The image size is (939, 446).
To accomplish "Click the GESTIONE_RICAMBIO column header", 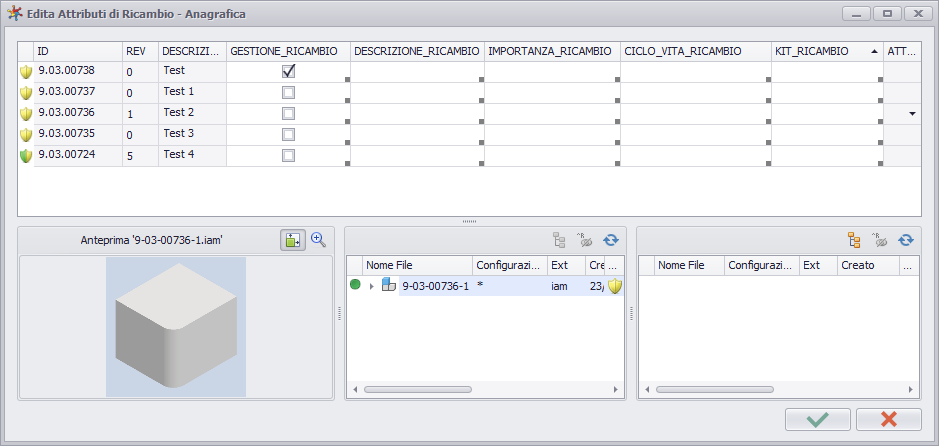I will 288,51.
